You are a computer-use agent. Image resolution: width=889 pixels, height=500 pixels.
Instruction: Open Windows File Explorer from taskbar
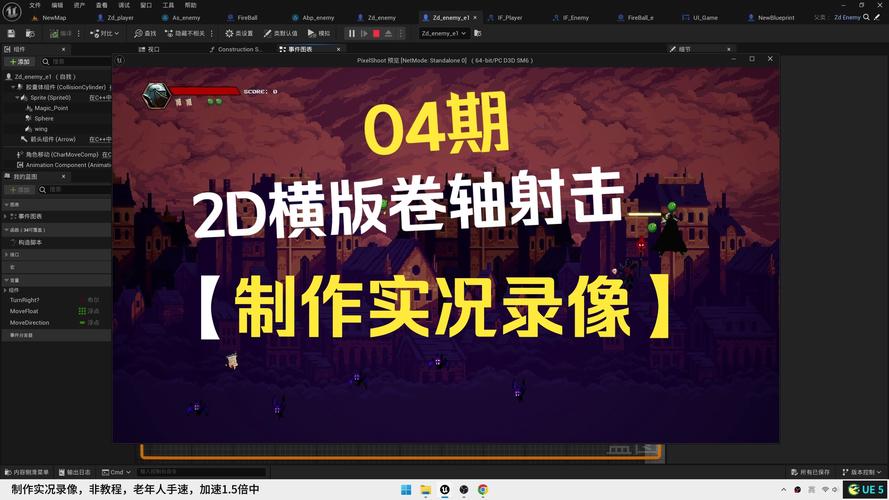[425, 490]
